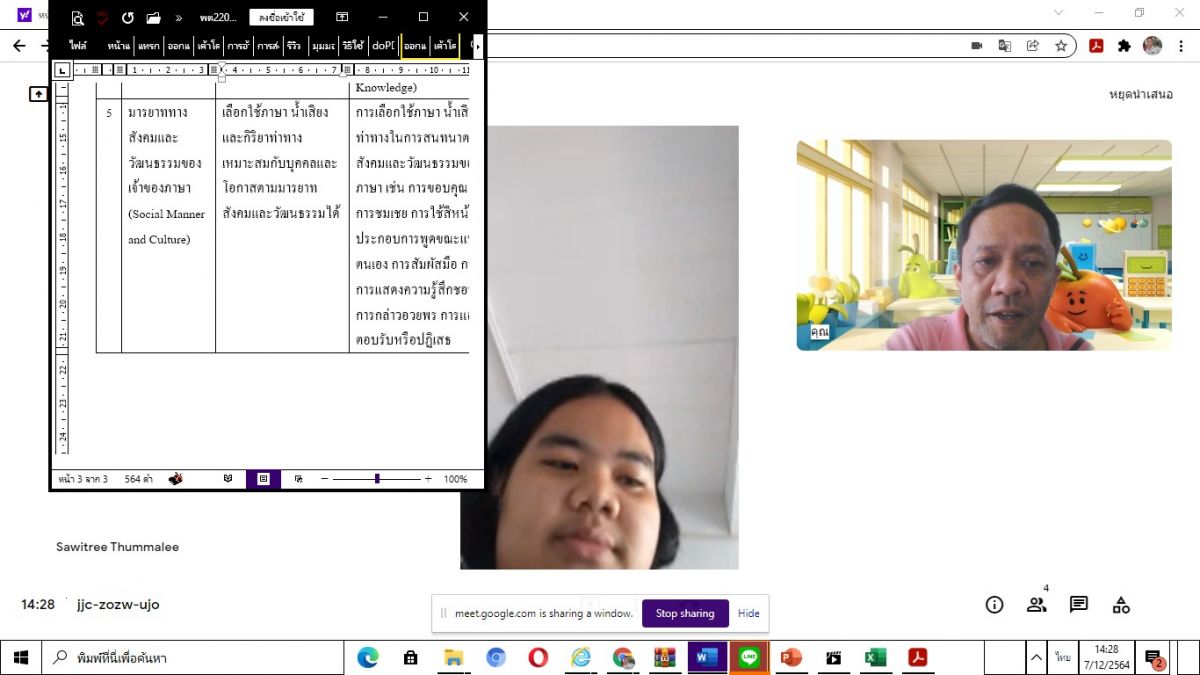Expand more quick access toolbar commands
The width and height of the screenshot is (1200, 675).
tap(179, 17)
